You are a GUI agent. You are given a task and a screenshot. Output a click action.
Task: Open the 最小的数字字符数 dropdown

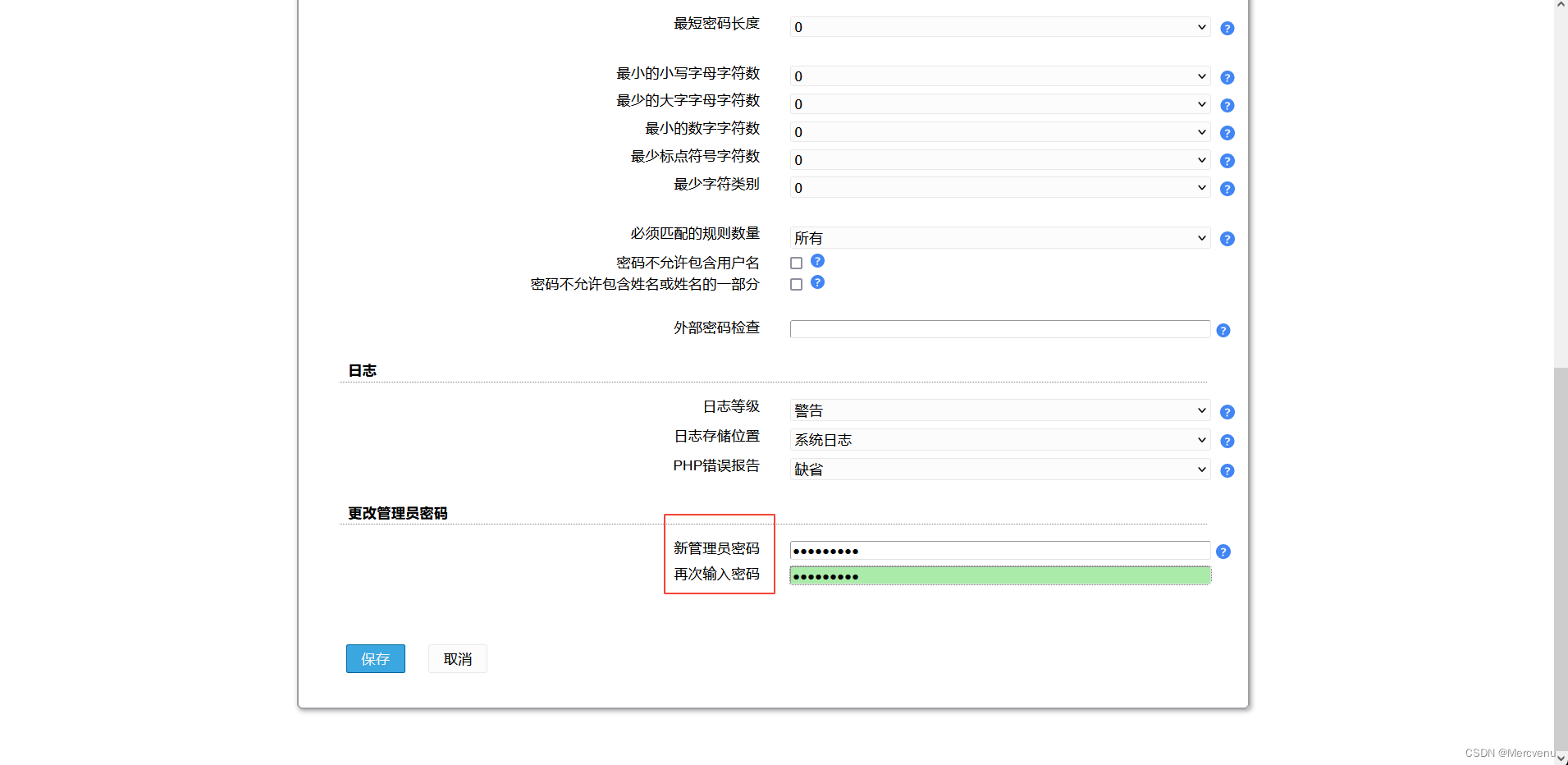coord(1000,132)
